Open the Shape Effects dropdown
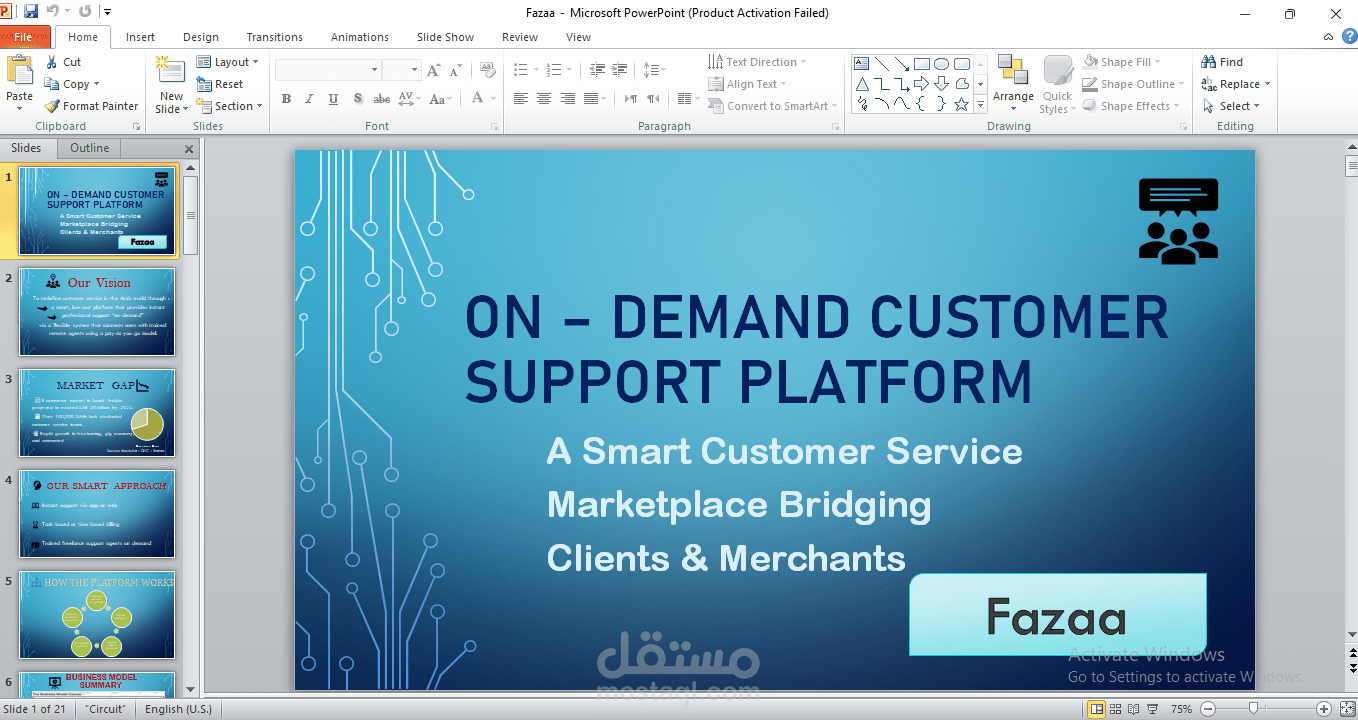 tap(1132, 106)
